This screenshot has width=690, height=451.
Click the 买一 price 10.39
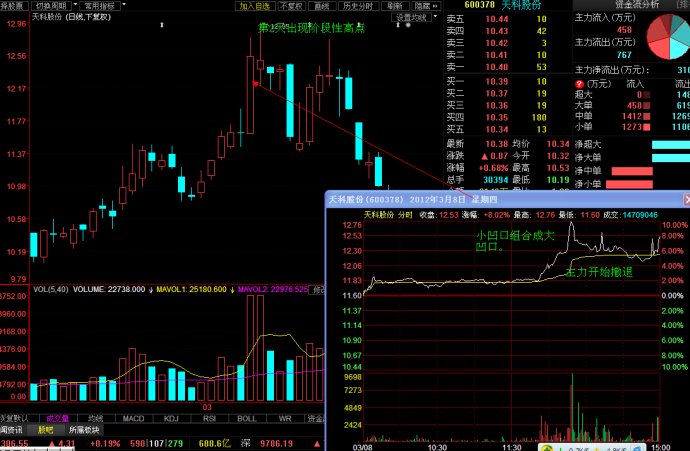pos(497,81)
